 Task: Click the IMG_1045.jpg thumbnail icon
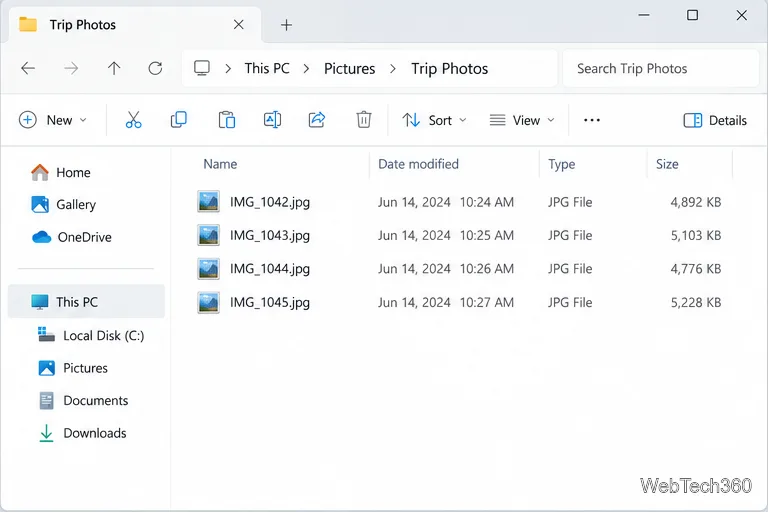[209, 302]
